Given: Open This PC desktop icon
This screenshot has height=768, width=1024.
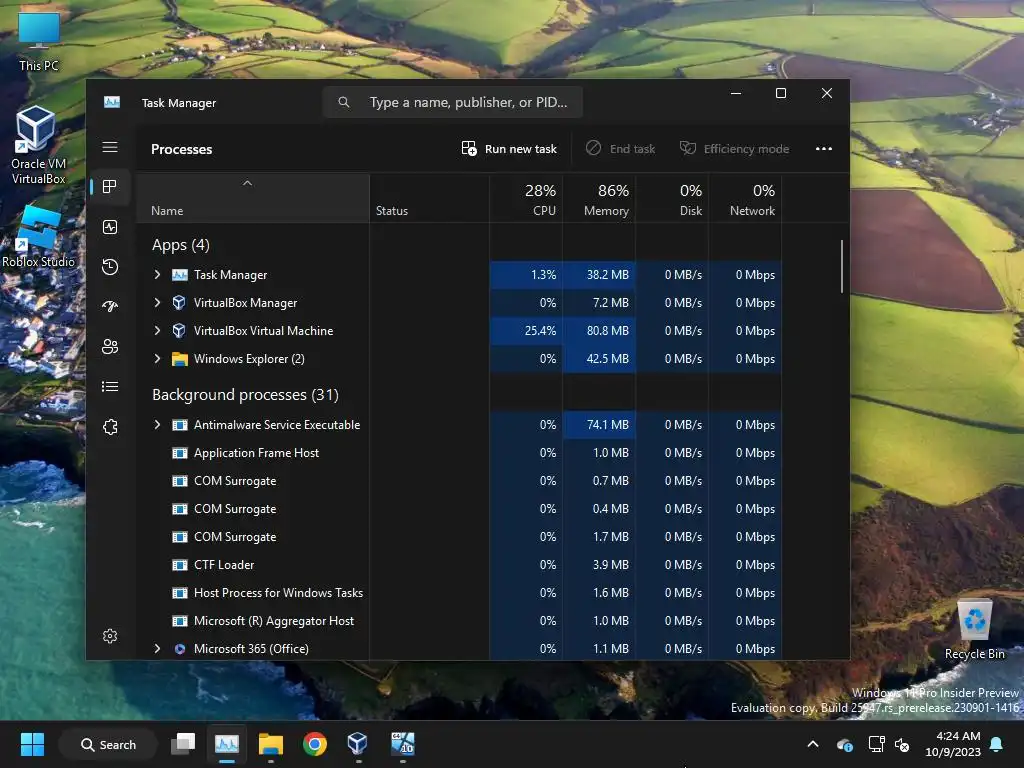Looking at the screenshot, I should coord(39,41).
